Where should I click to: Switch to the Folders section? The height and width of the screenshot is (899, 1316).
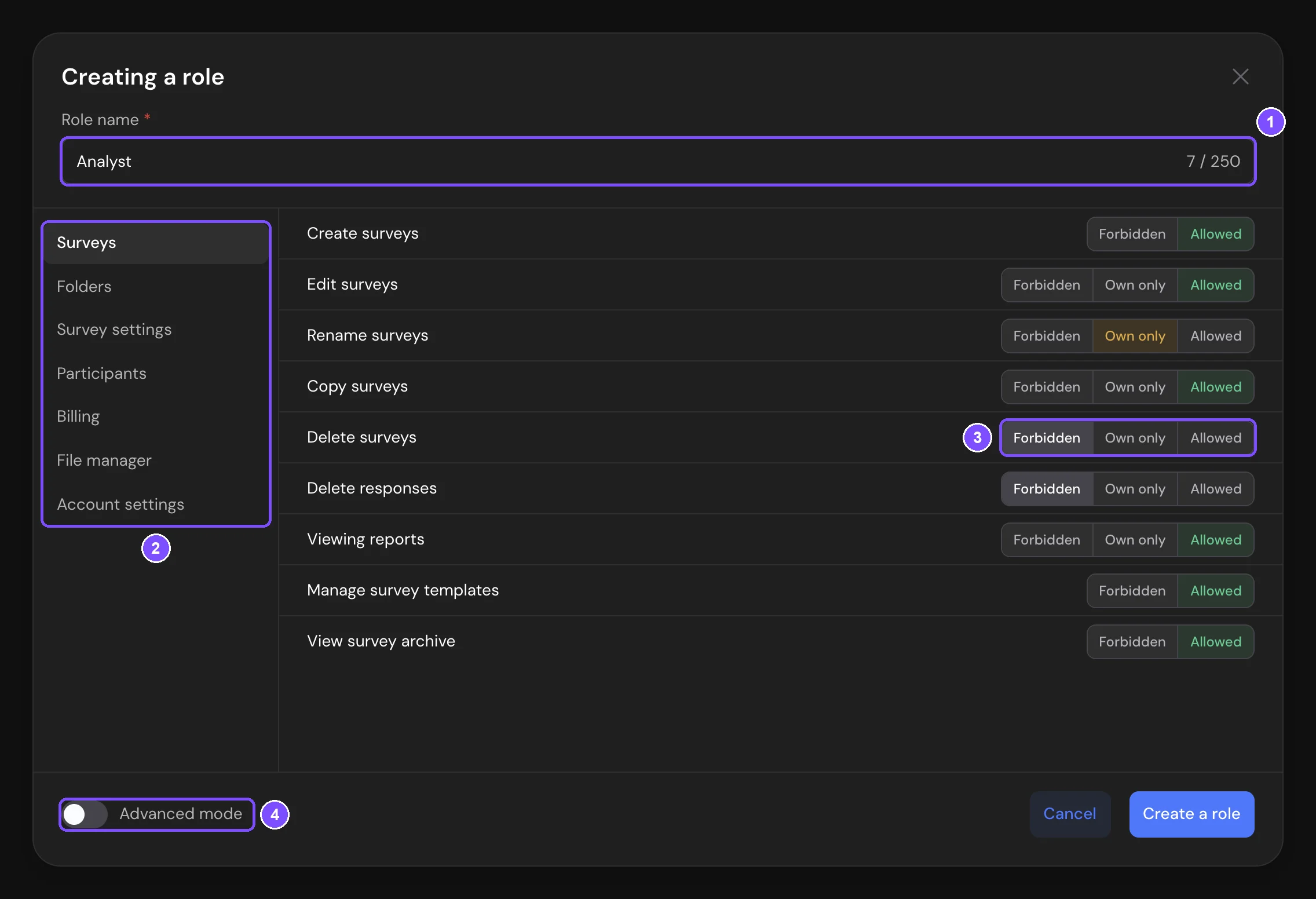tap(156, 286)
